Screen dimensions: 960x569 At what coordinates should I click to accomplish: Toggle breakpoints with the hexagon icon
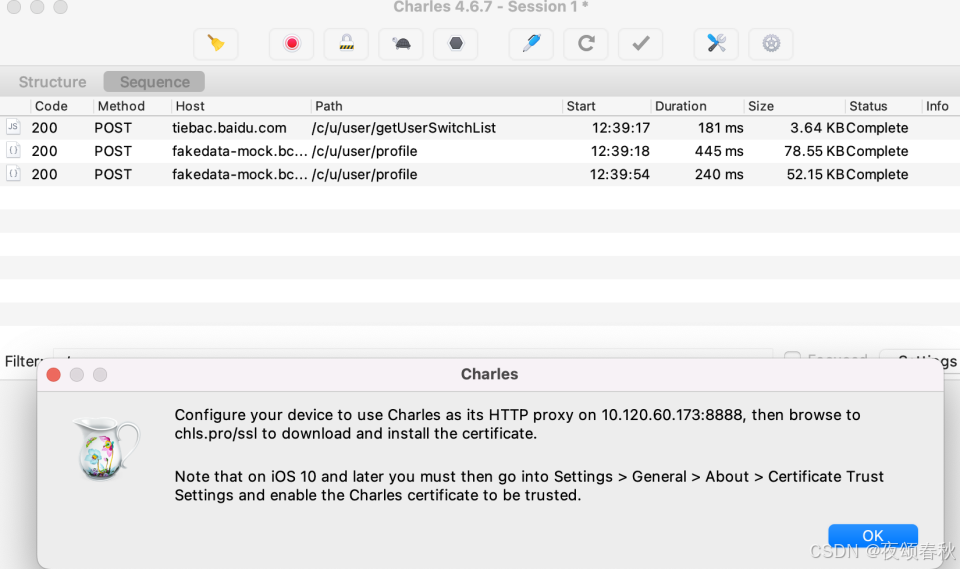tap(456, 43)
